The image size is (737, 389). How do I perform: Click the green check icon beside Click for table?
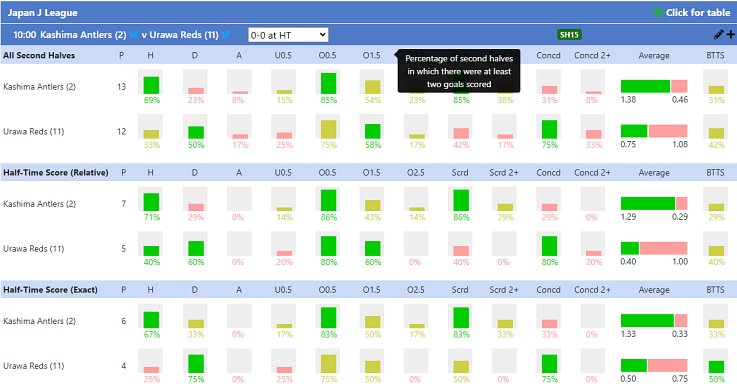(x=658, y=12)
